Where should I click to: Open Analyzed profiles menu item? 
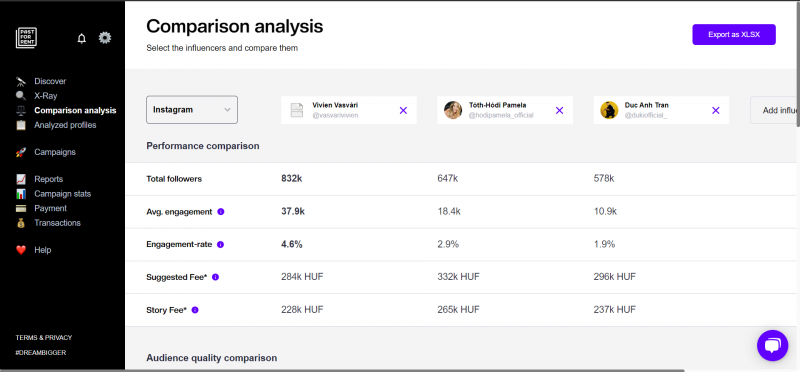(65, 125)
